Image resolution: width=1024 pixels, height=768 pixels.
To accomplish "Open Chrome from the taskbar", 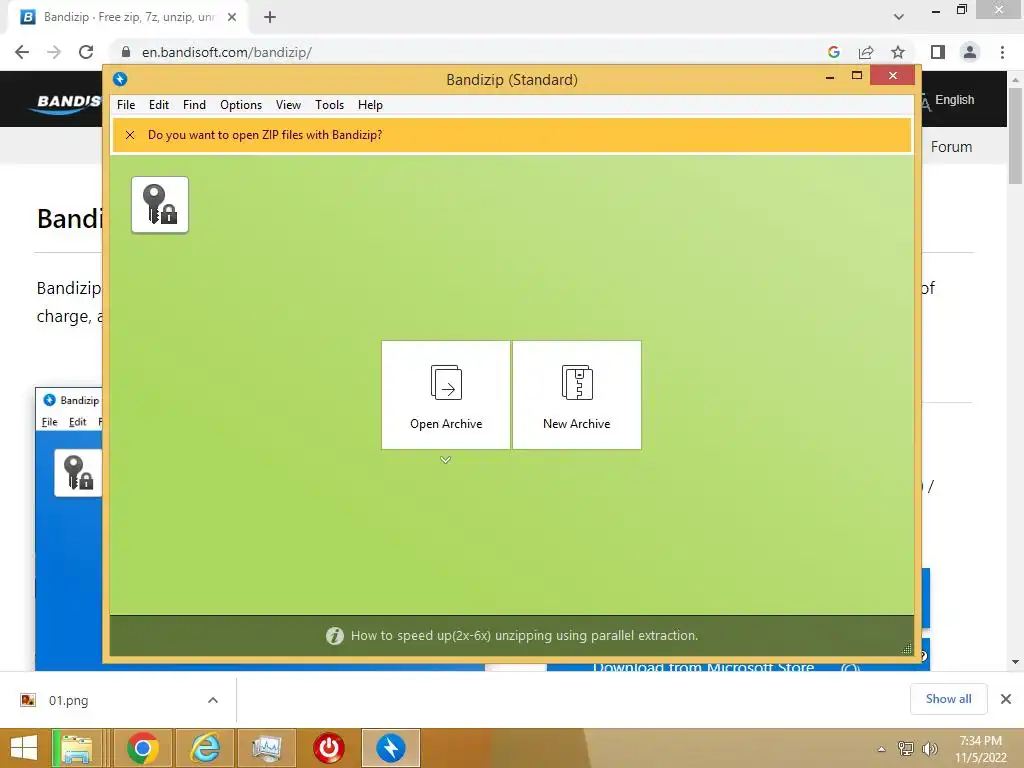I will [x=143, y=748].
